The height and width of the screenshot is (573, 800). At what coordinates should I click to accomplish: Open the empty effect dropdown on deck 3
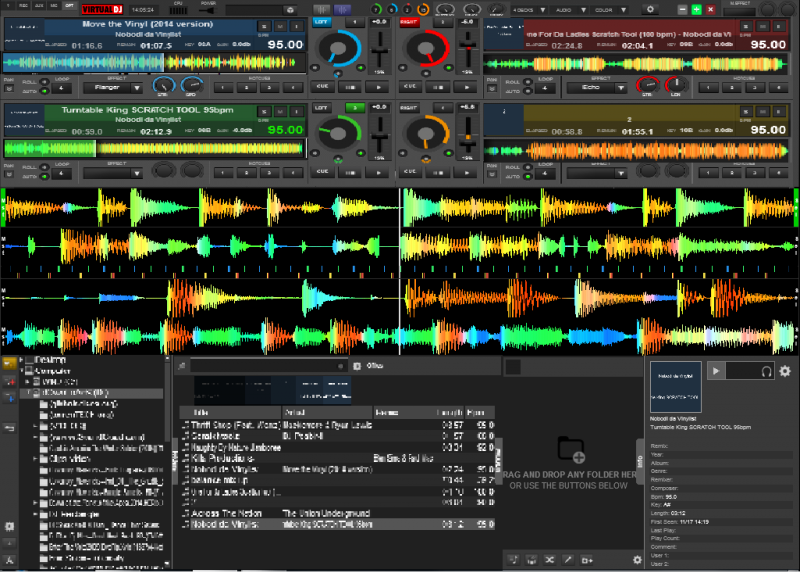112,173
